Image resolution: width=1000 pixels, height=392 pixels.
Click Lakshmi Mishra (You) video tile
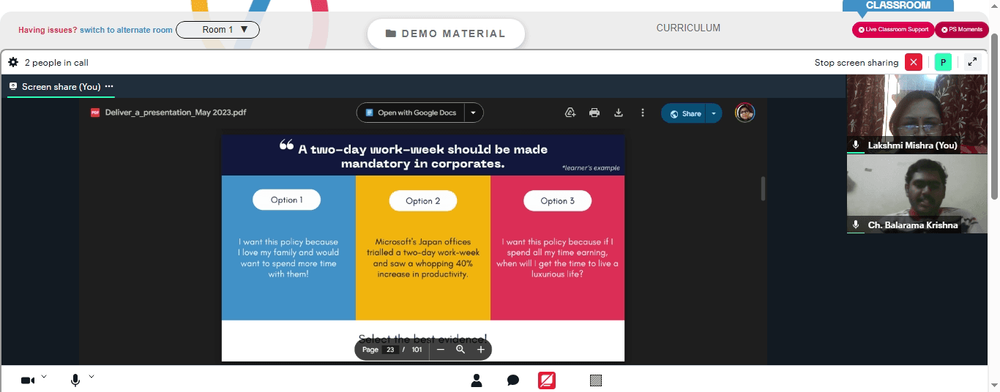tap(916, 113)
